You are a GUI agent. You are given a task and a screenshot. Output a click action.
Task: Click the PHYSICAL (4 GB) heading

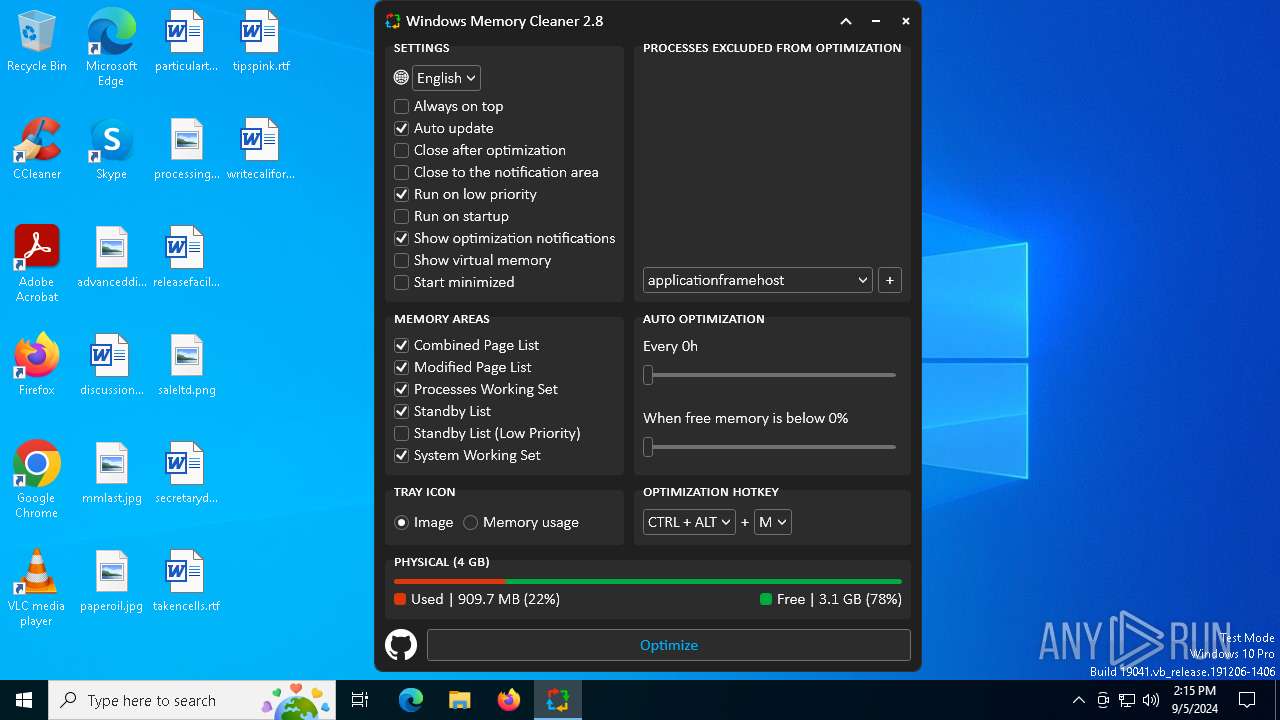pos(441,562)
